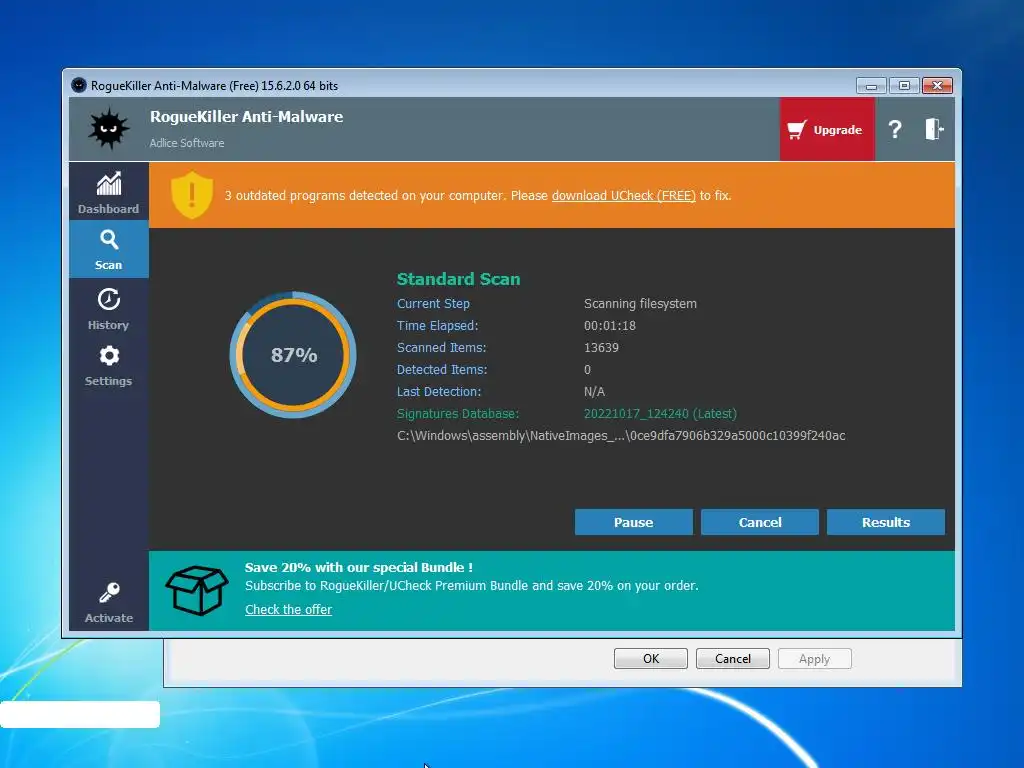Click Apply in the background dialog
Image resolution: width=1024 pixels, height=768 pixels.
(x=814, y=659)
